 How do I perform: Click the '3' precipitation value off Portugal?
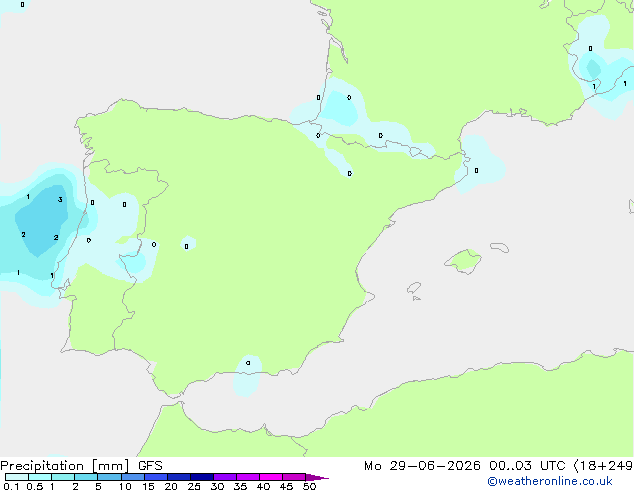click(60, 199)
